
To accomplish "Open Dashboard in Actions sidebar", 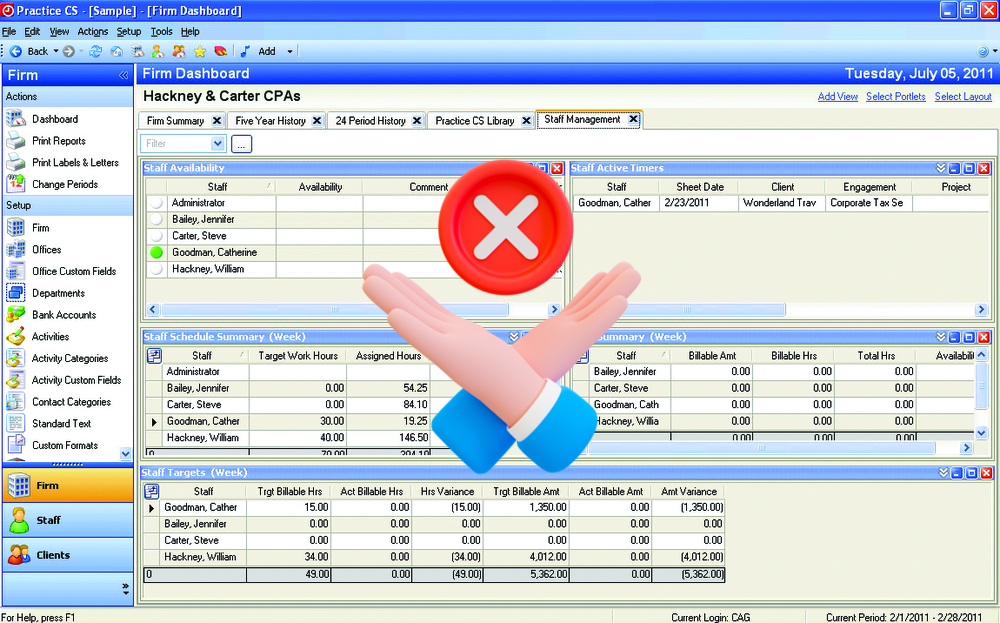I will (x=55, y=119).
